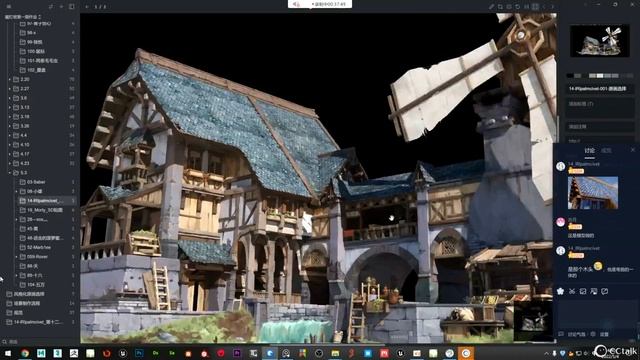
Task: Switch to the 讨论 tab
Action: [589, 151]
